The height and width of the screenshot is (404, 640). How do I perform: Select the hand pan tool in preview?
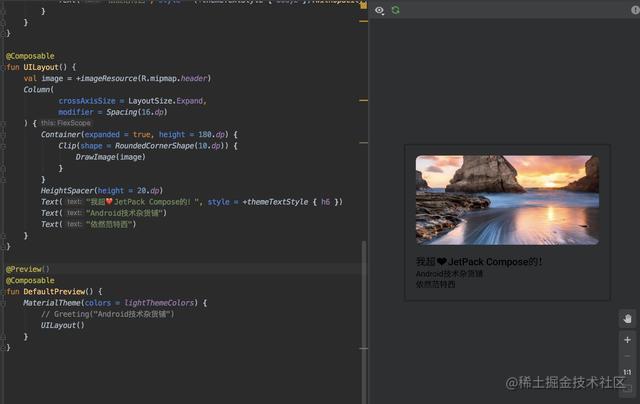coord(627,318)
